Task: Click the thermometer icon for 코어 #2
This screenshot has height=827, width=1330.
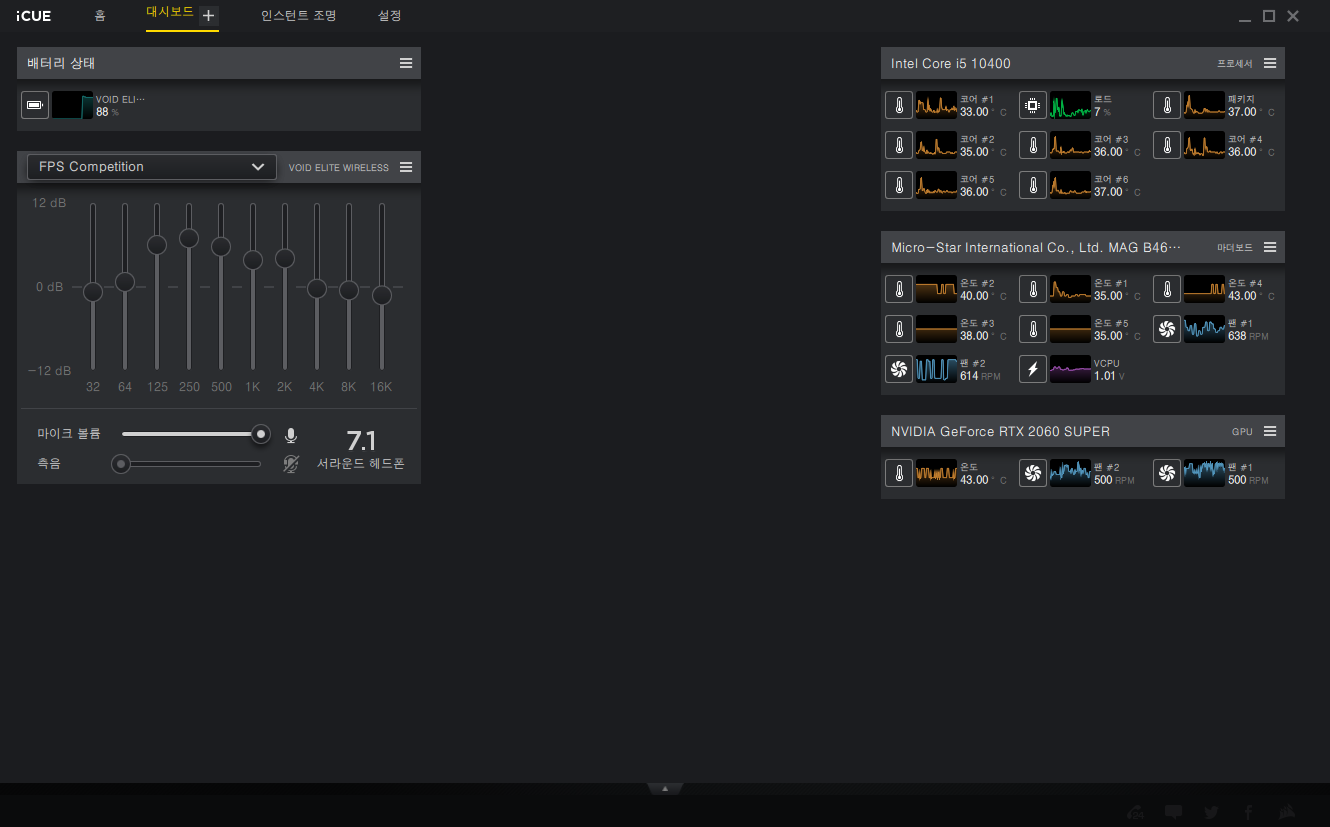Action: 899,145
